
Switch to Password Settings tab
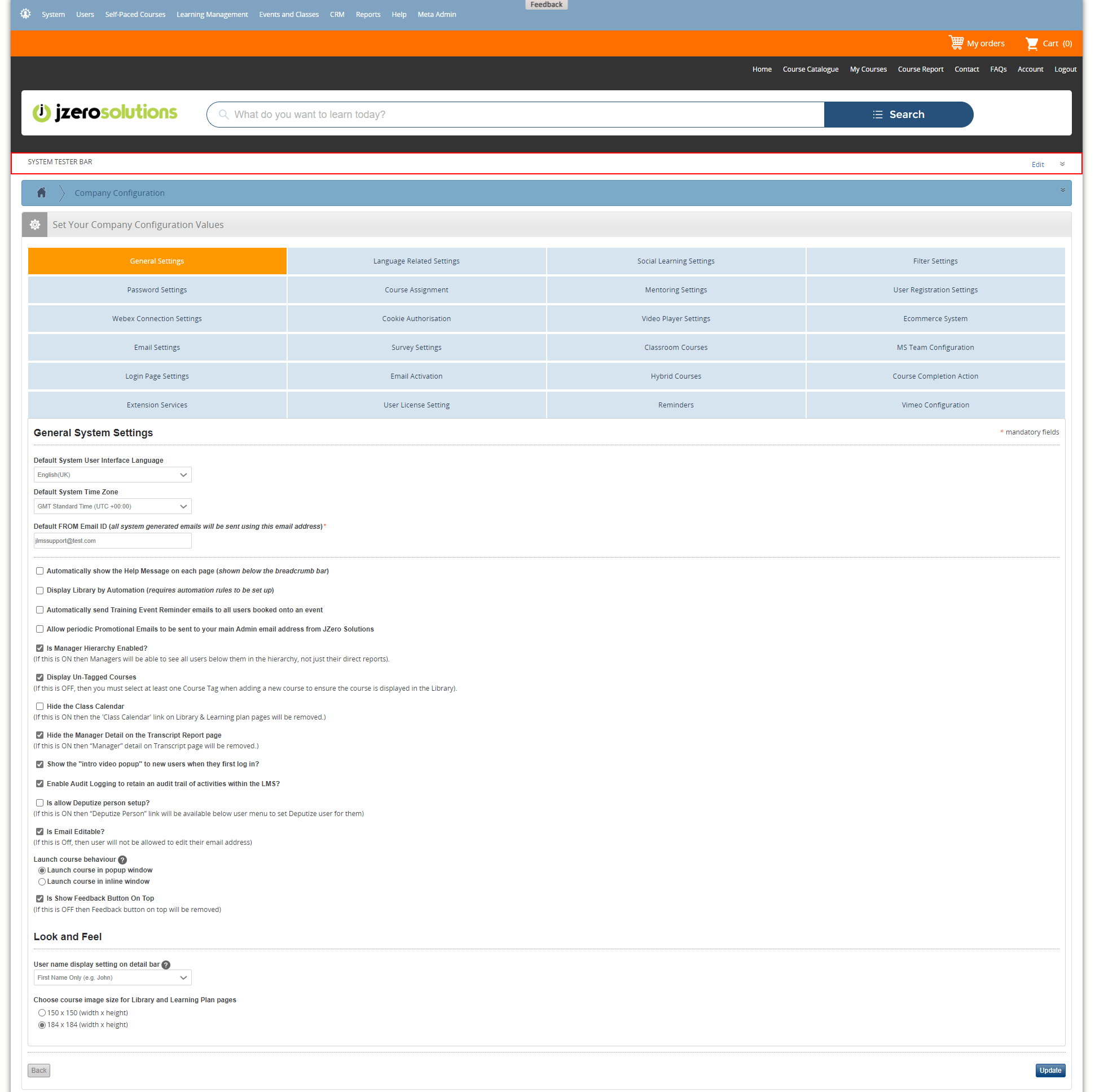point(157,290)
